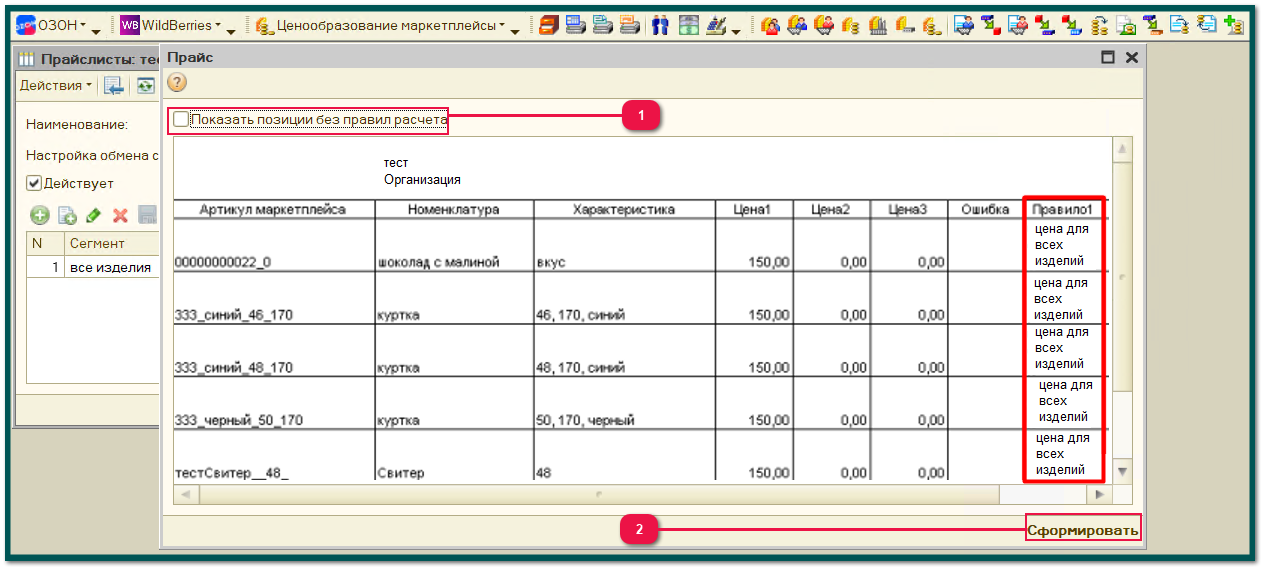Click the 'Артикул маркетплейса' column header

[x=273, y=209]
